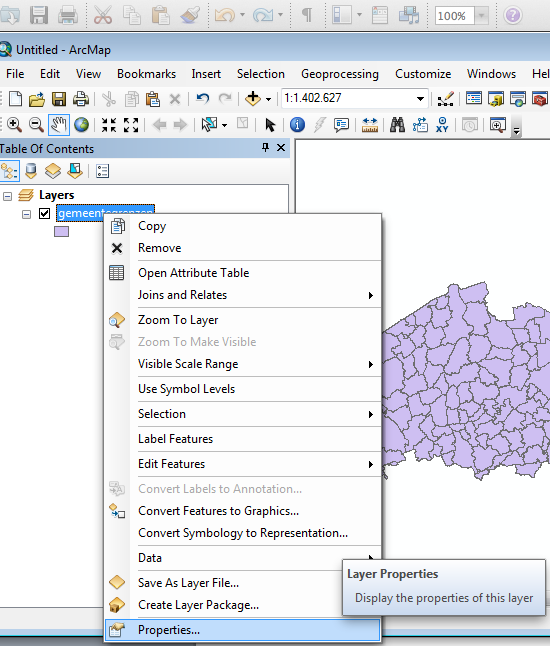Select the Zoom Out tool
This screenshot has width=550, height=646.
[36, 124]
